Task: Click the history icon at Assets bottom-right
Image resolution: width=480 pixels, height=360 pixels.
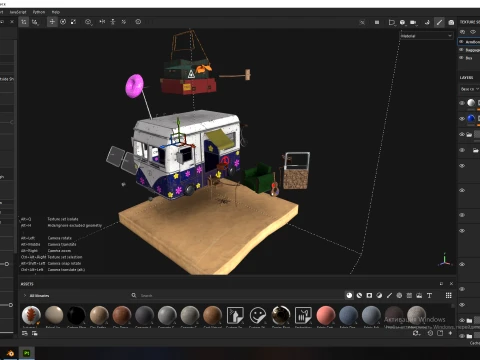Action: 430,333
